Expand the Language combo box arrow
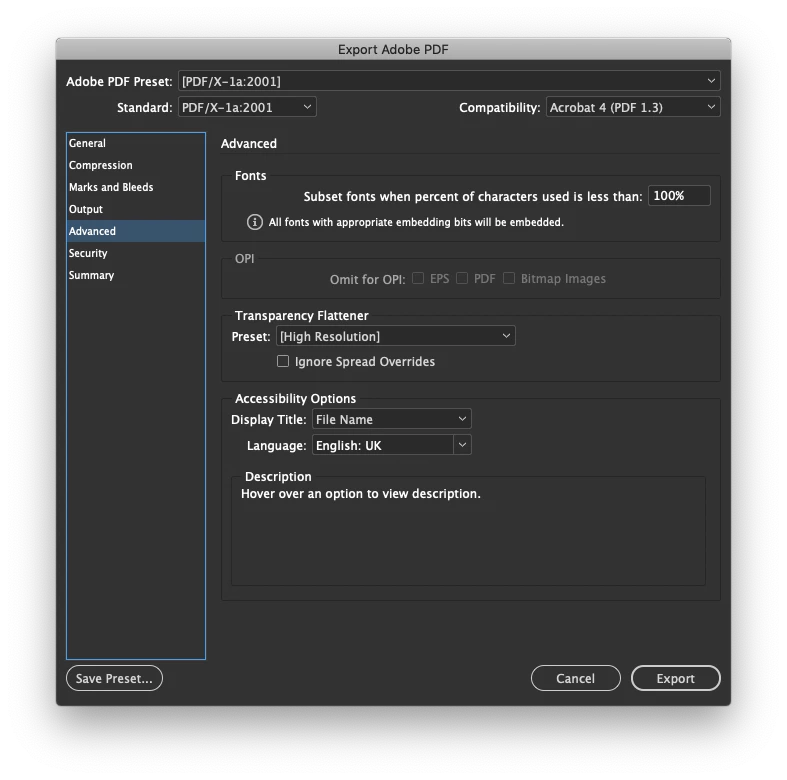This screenshot has width=787, height=780. pyautogui.click(x=462, y=445)
